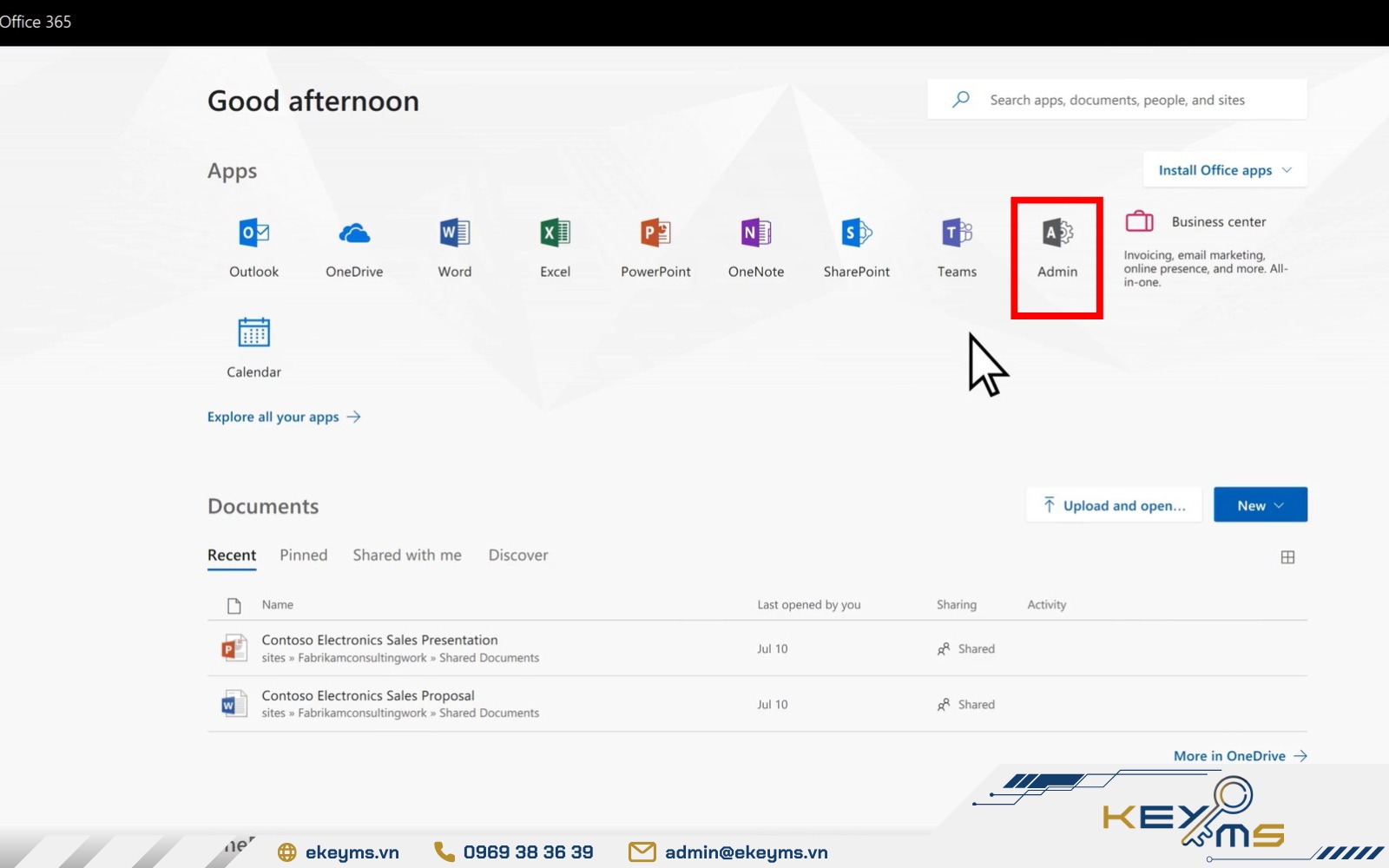The width and height of the screenshot is (1389, 868).
Task: Click the search magnifier icon
Action: coord(960,100)
